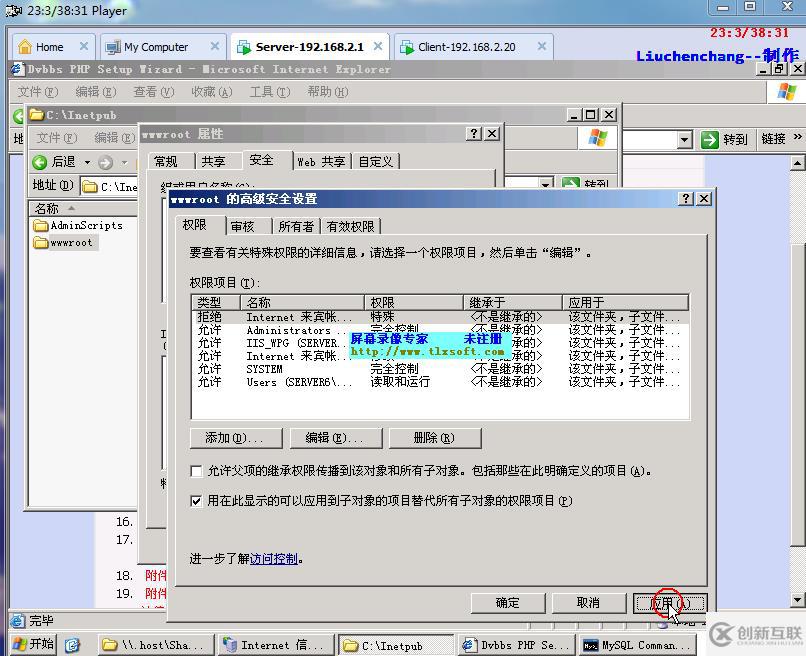The height and width of the screenshot is (656, 806).
Task: Switch to 自定义 tab in wwwroot properties
Action: [376, 161]
